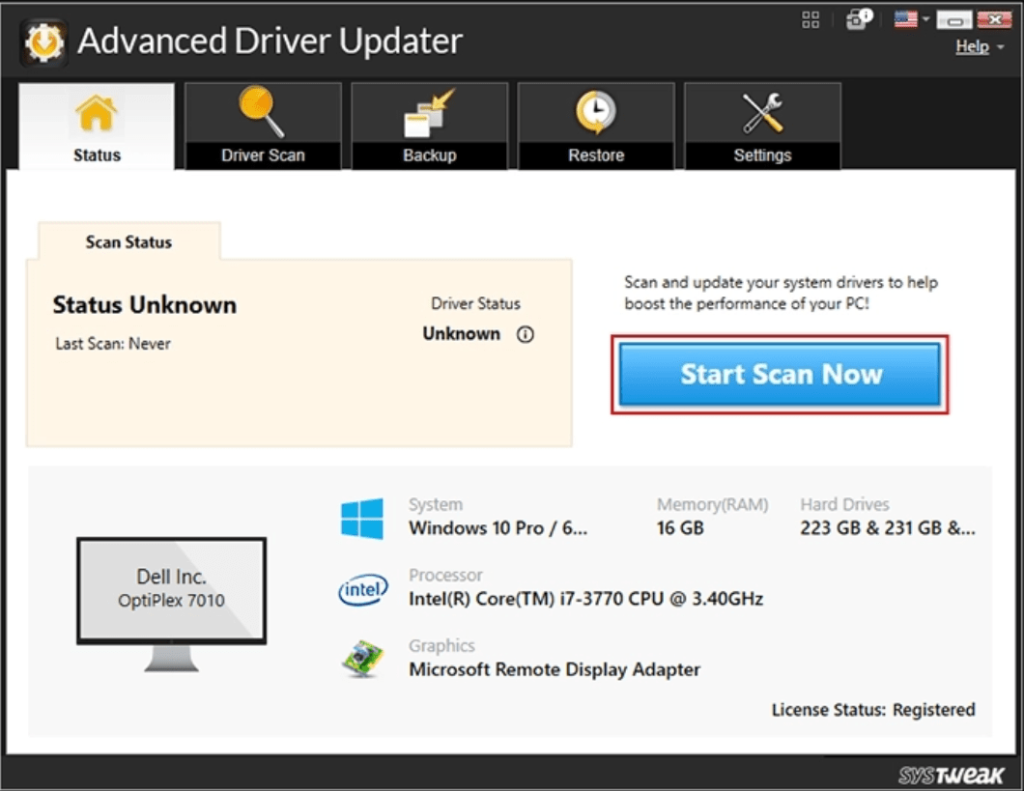Click the '223 GB & 231 GB &...' hard drives value

point(888,528)
